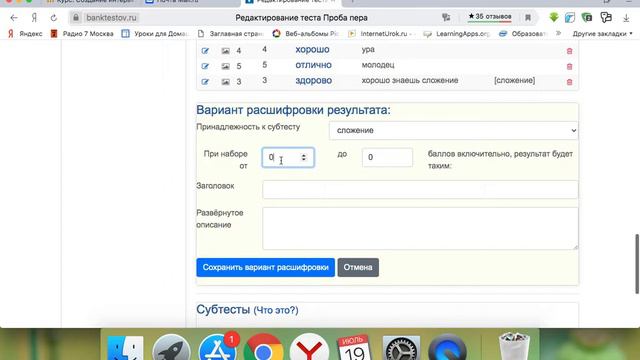The image size is (640, 360).
Task: Click the lock icon in address bar
Action: click(76, 18)
